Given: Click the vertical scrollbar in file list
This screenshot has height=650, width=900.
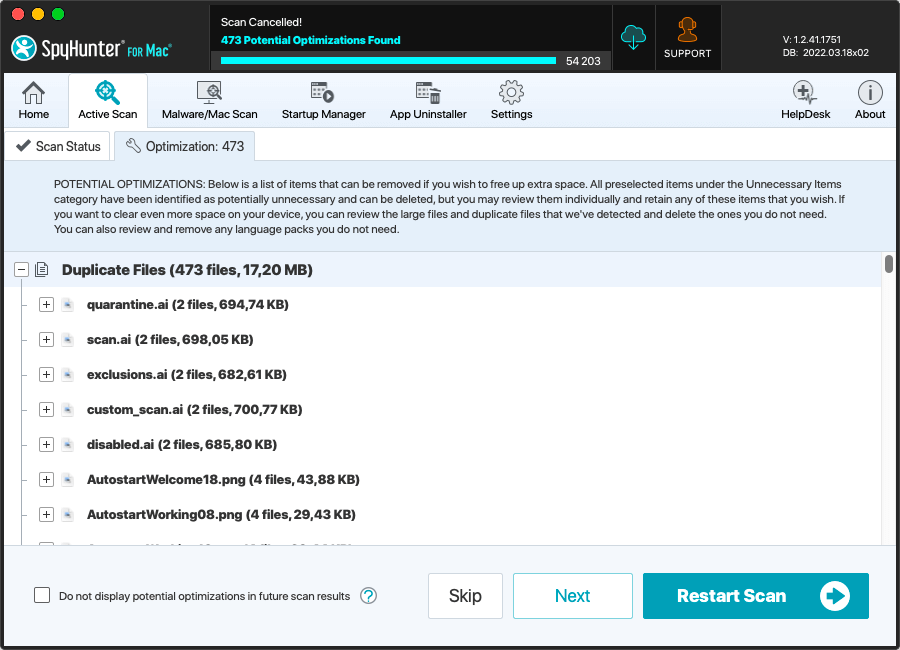Looking at the screenshot, I should point(888,264).
